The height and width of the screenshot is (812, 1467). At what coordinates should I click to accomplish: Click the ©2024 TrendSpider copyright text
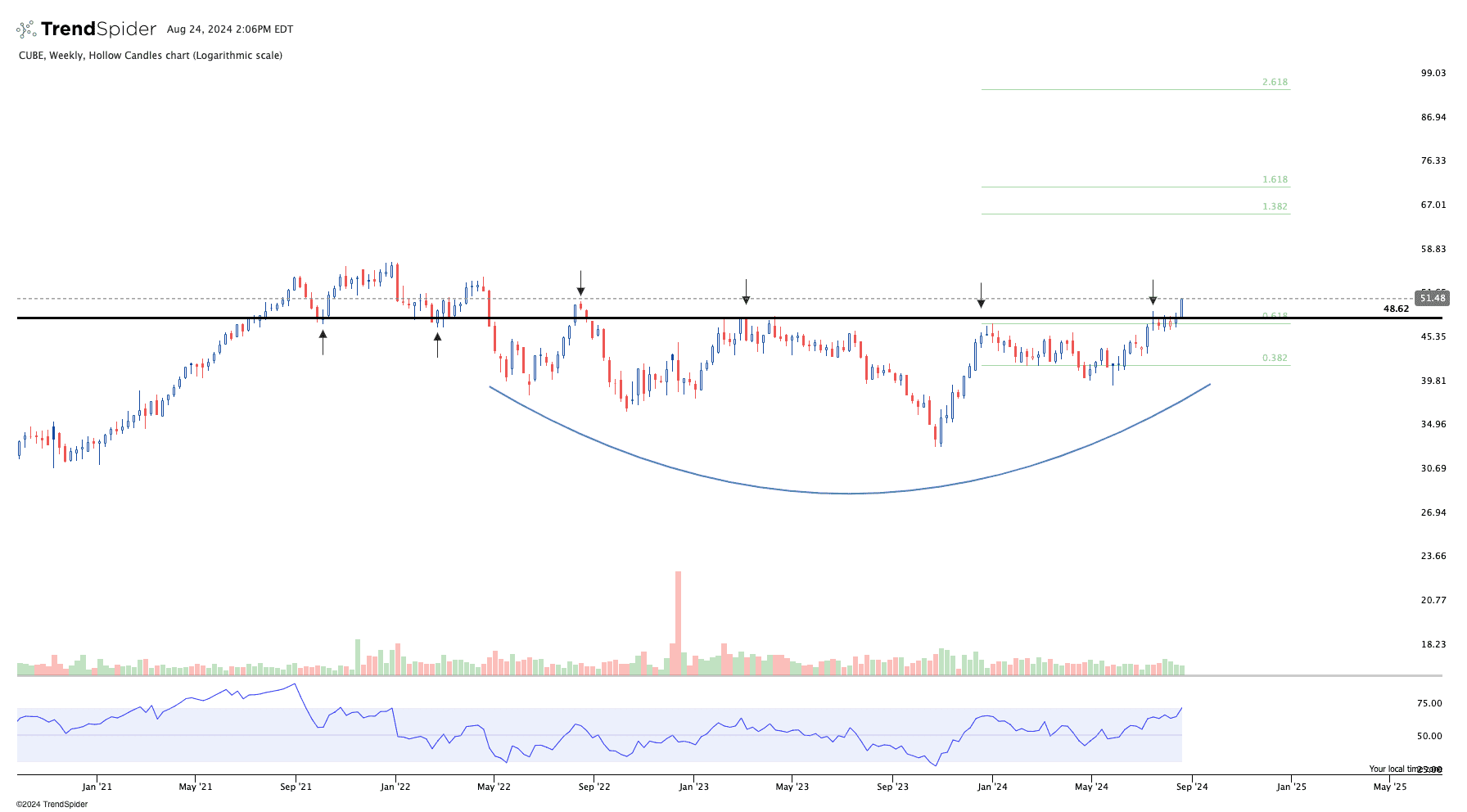(52, 805)
